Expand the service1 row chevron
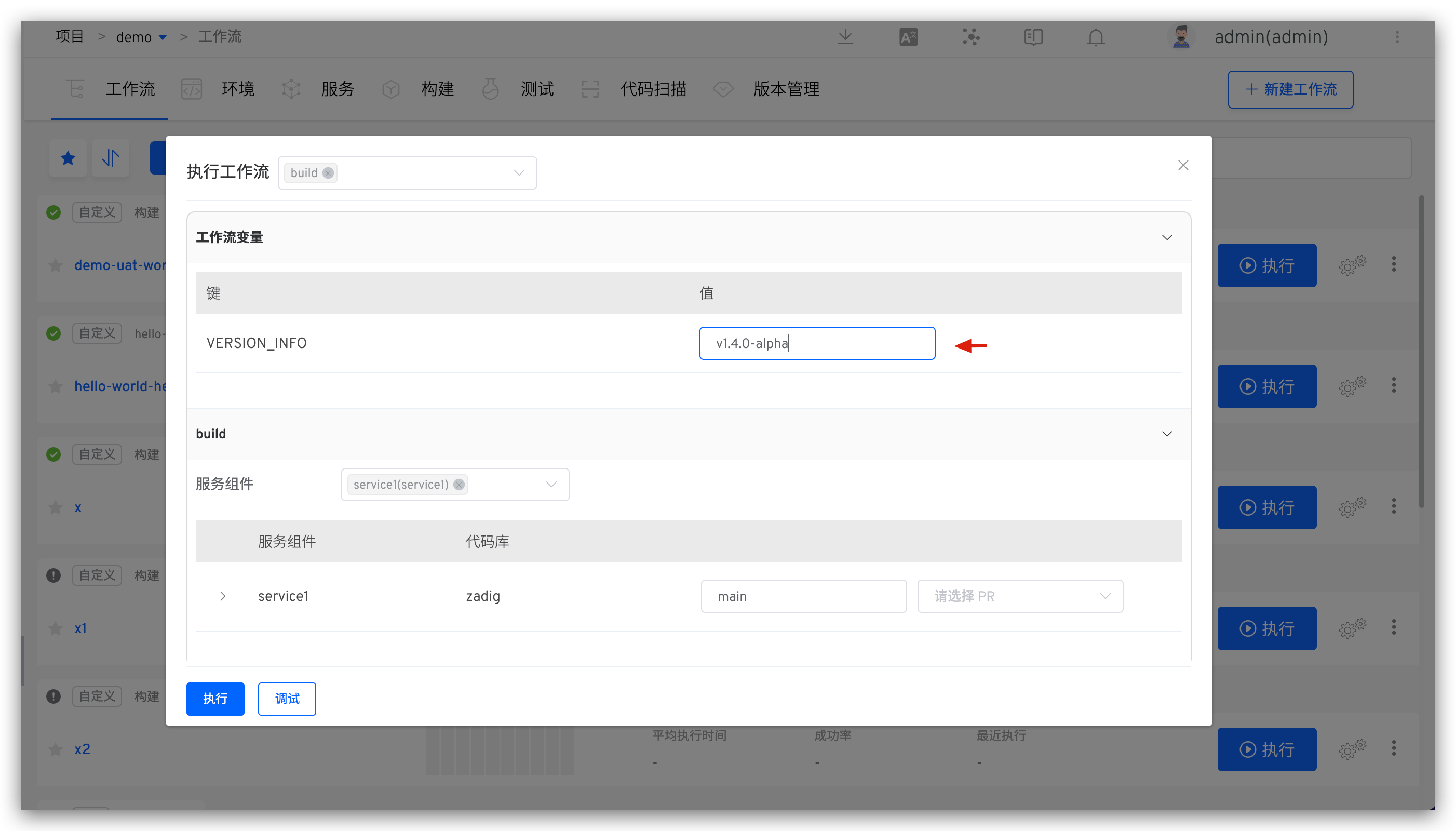Screen dimensions: 1456x831 pos(223,596)
